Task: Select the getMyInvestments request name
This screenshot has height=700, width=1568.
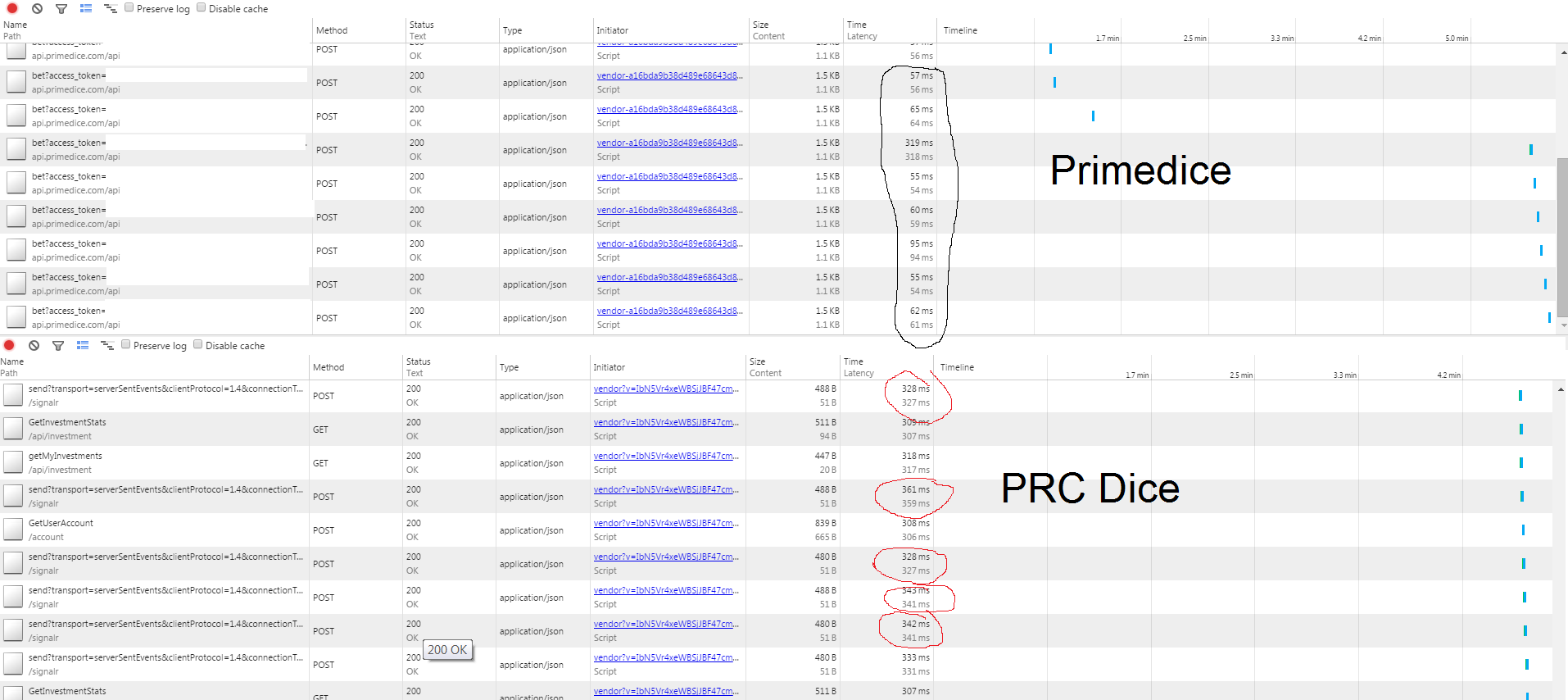Action: point(66,456)
